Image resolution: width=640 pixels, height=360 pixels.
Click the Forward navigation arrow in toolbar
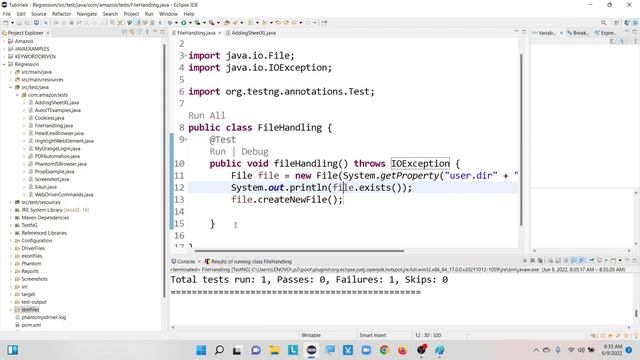click(308, 23)
